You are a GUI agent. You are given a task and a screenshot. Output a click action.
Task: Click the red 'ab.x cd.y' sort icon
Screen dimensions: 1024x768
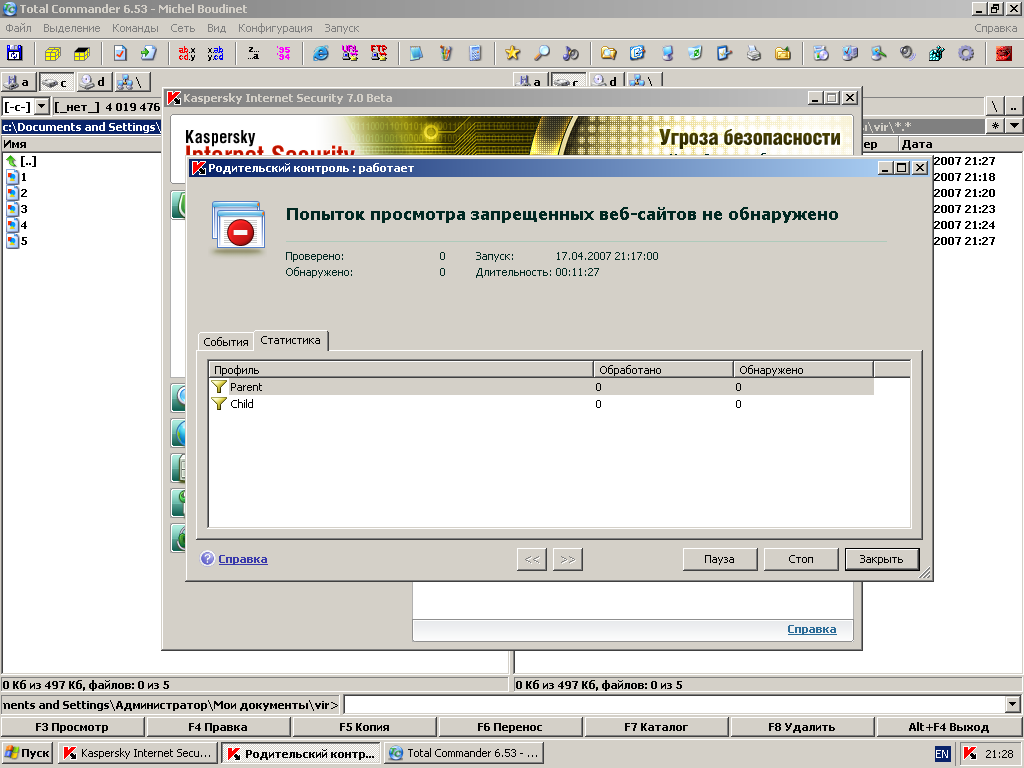click(x=187, y=53)
